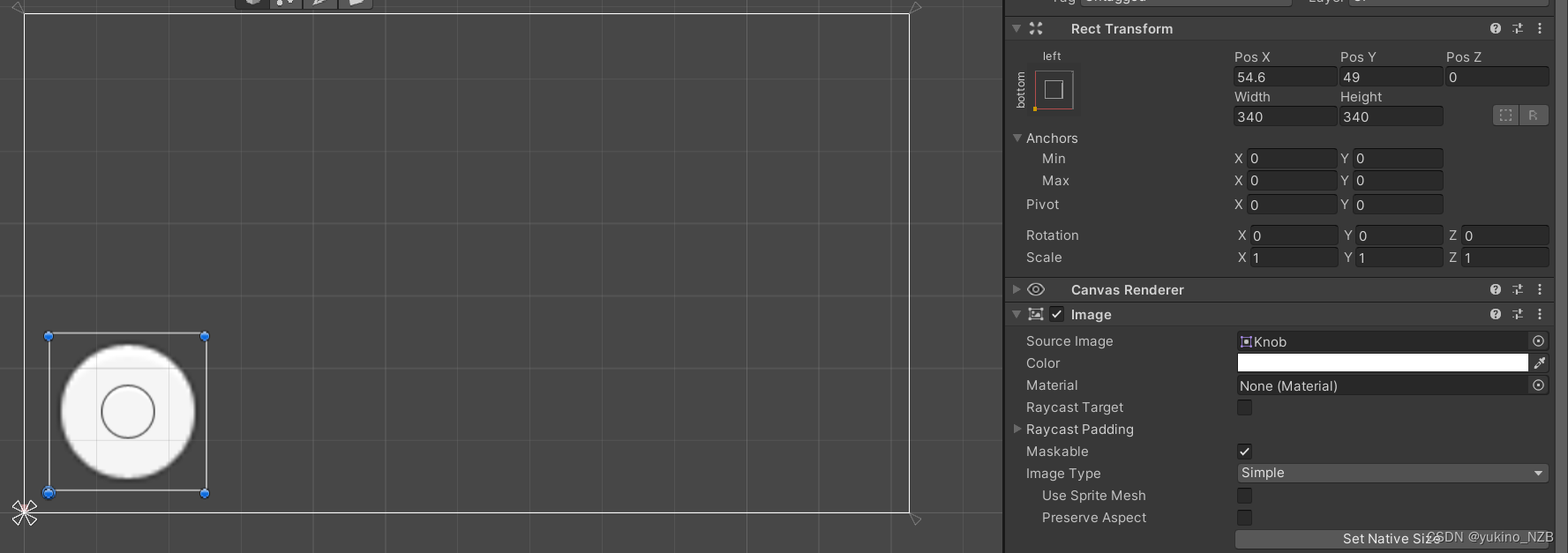The height and width of the screenshot is (553, 1568).
Task: Edit the Height field 340
Action: (1391, 116)
